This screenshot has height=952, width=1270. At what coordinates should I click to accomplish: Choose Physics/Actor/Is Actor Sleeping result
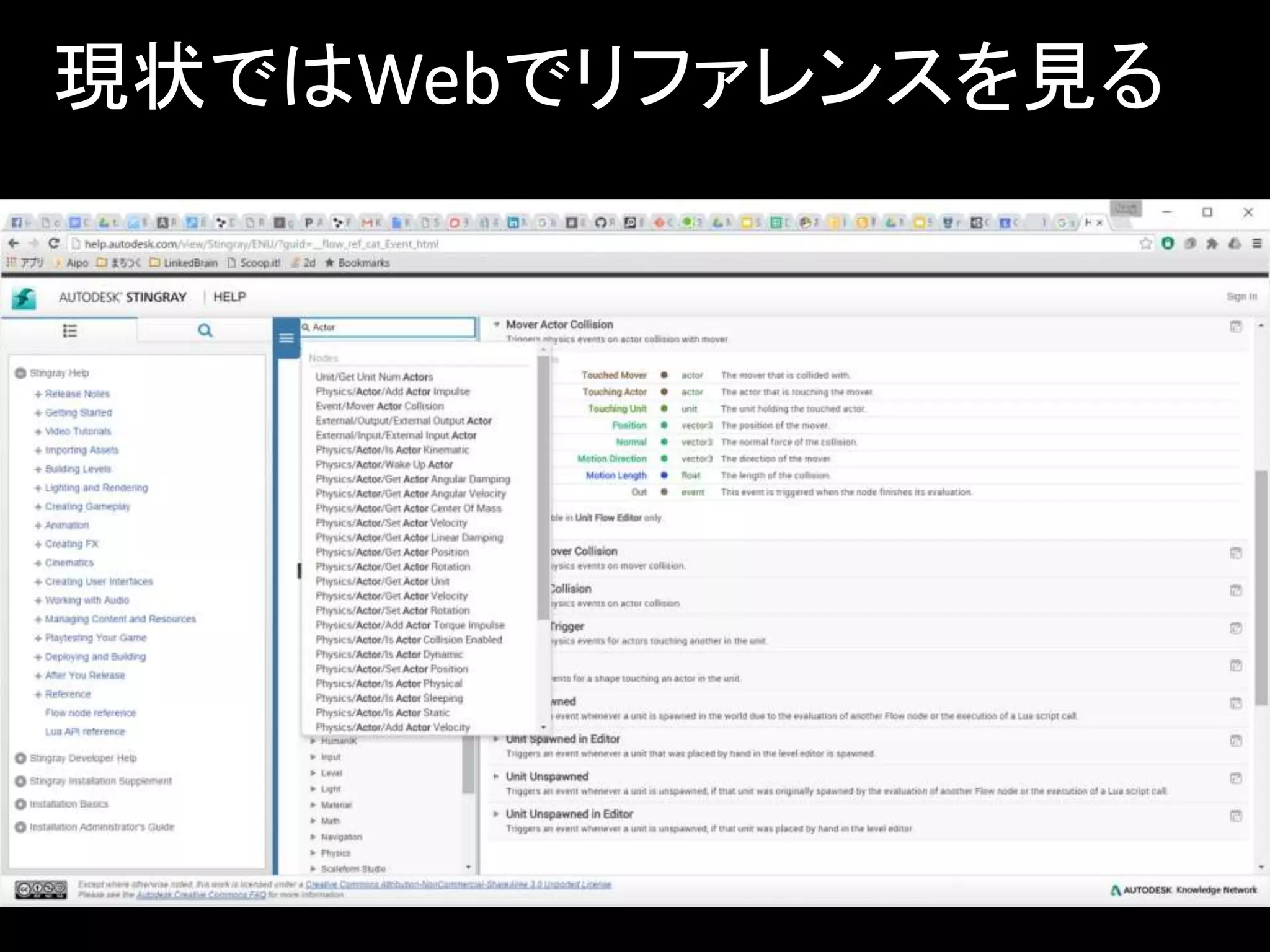click(x=389, y=698)
